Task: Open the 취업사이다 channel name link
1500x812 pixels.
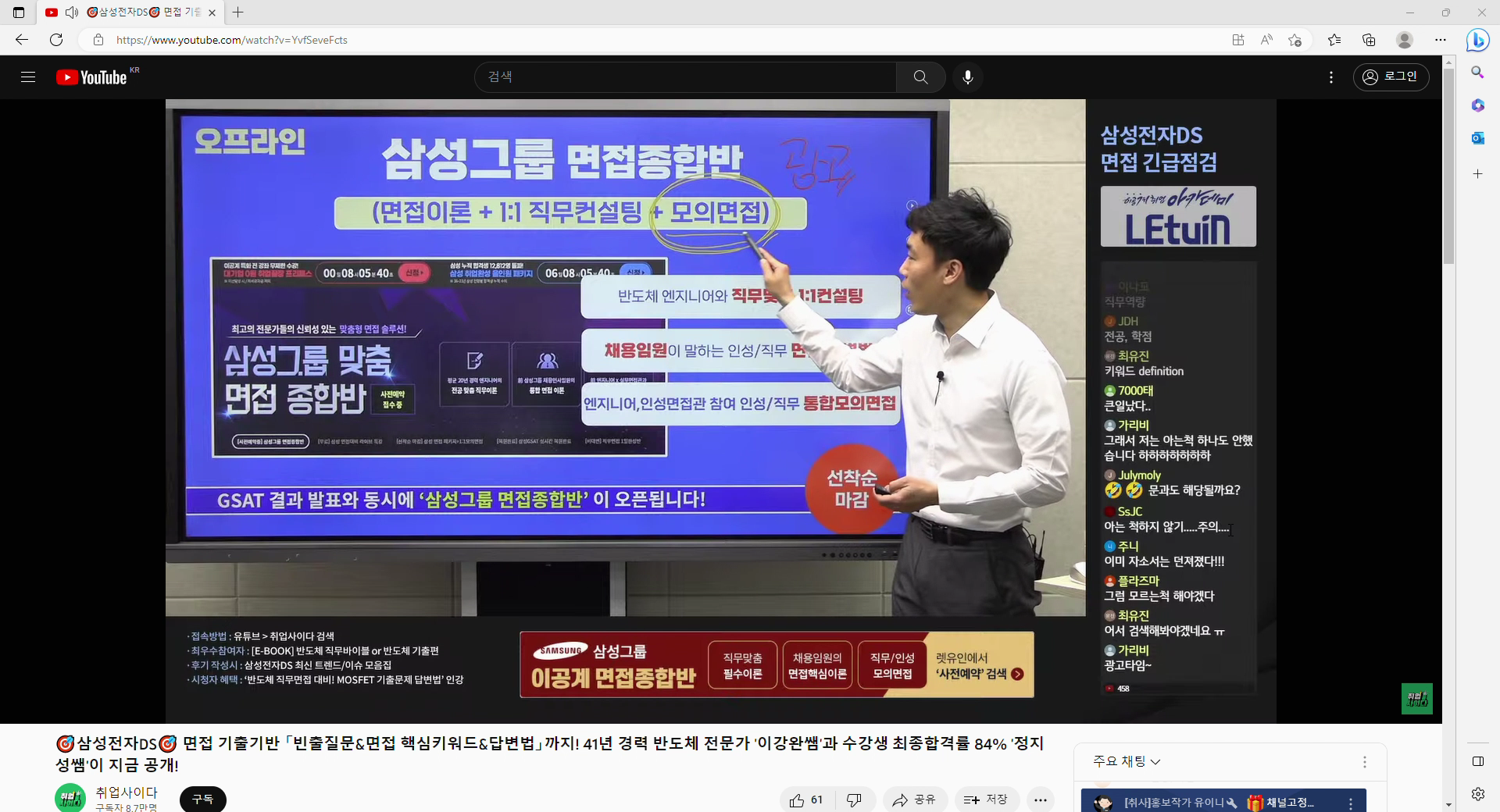Action: click(127, 792)
